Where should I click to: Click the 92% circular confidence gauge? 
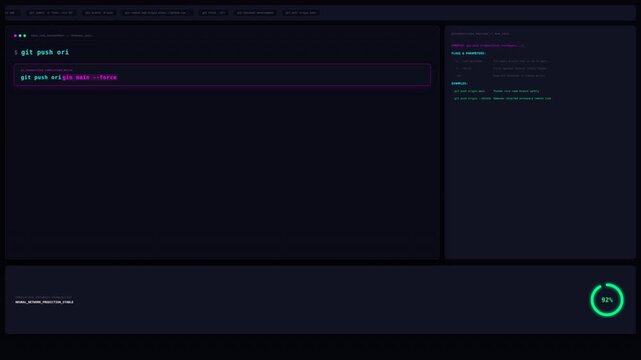point(607,300)
